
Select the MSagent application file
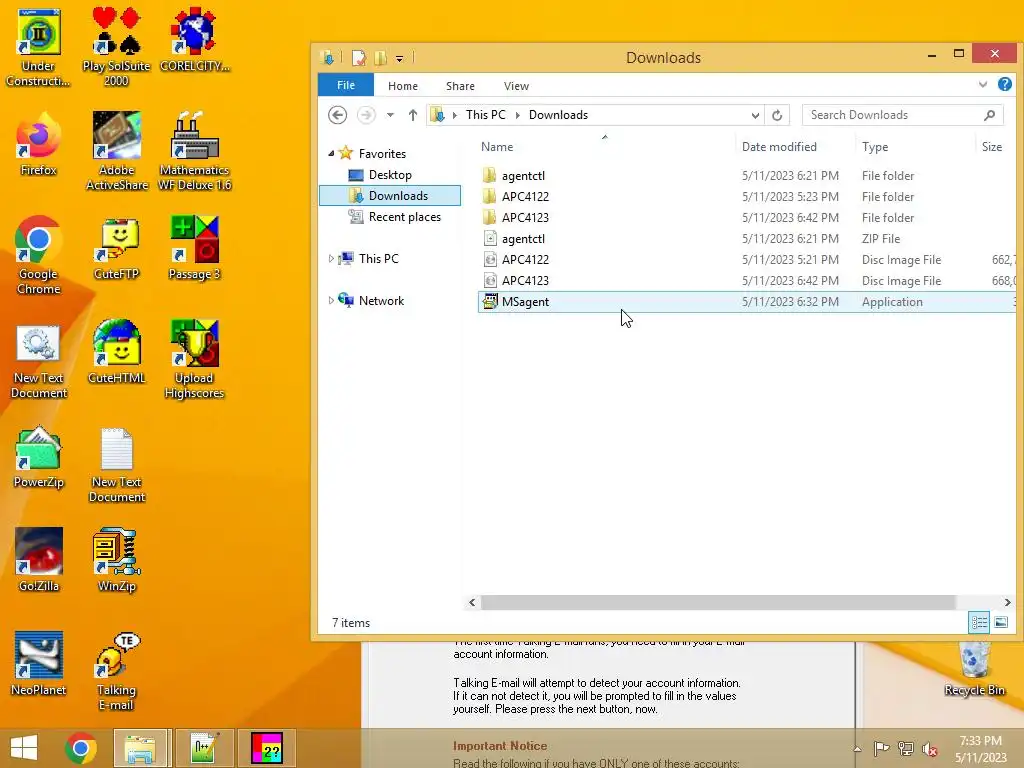[x=747, y=302]
